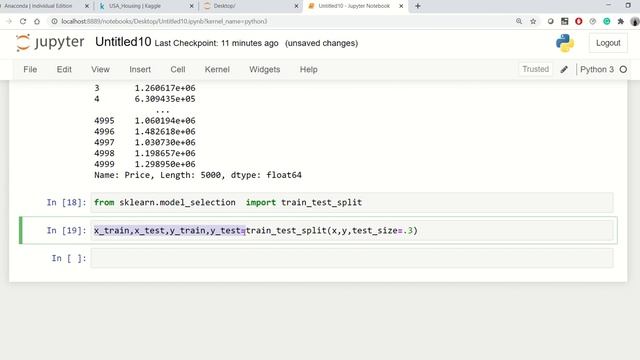Open the browser zoom magnifier icon
The height and width of the screenshot is (360, 640).
(x=519, y=21)
